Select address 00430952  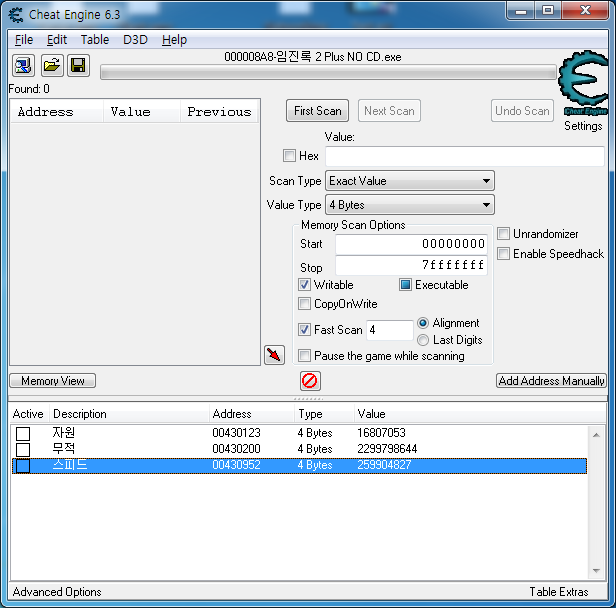click(x=236, y=465)
